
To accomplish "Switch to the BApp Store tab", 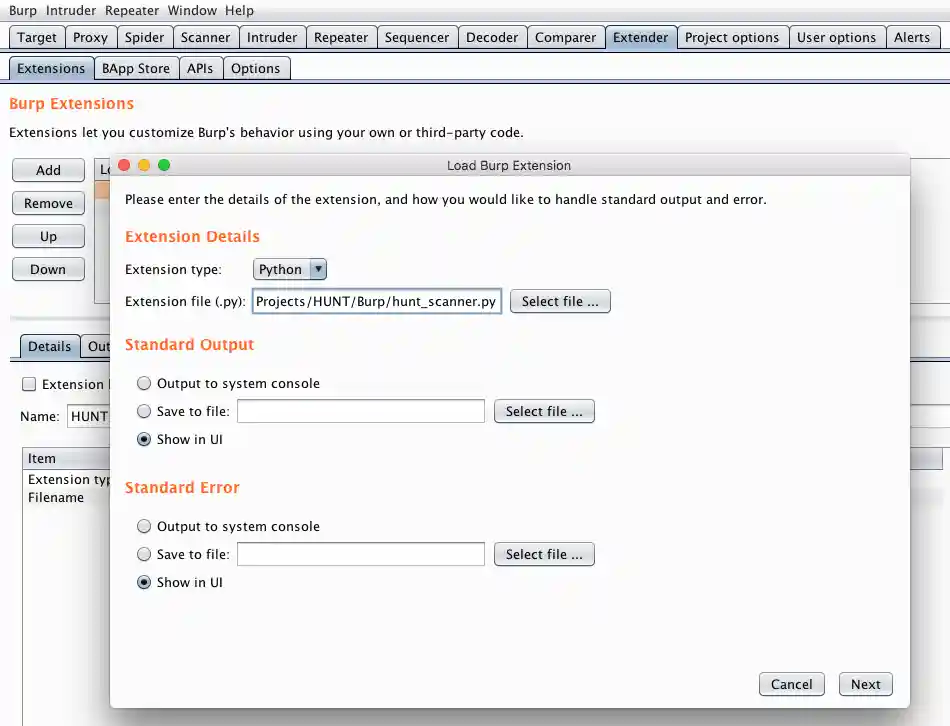I will tap(136, 68).
